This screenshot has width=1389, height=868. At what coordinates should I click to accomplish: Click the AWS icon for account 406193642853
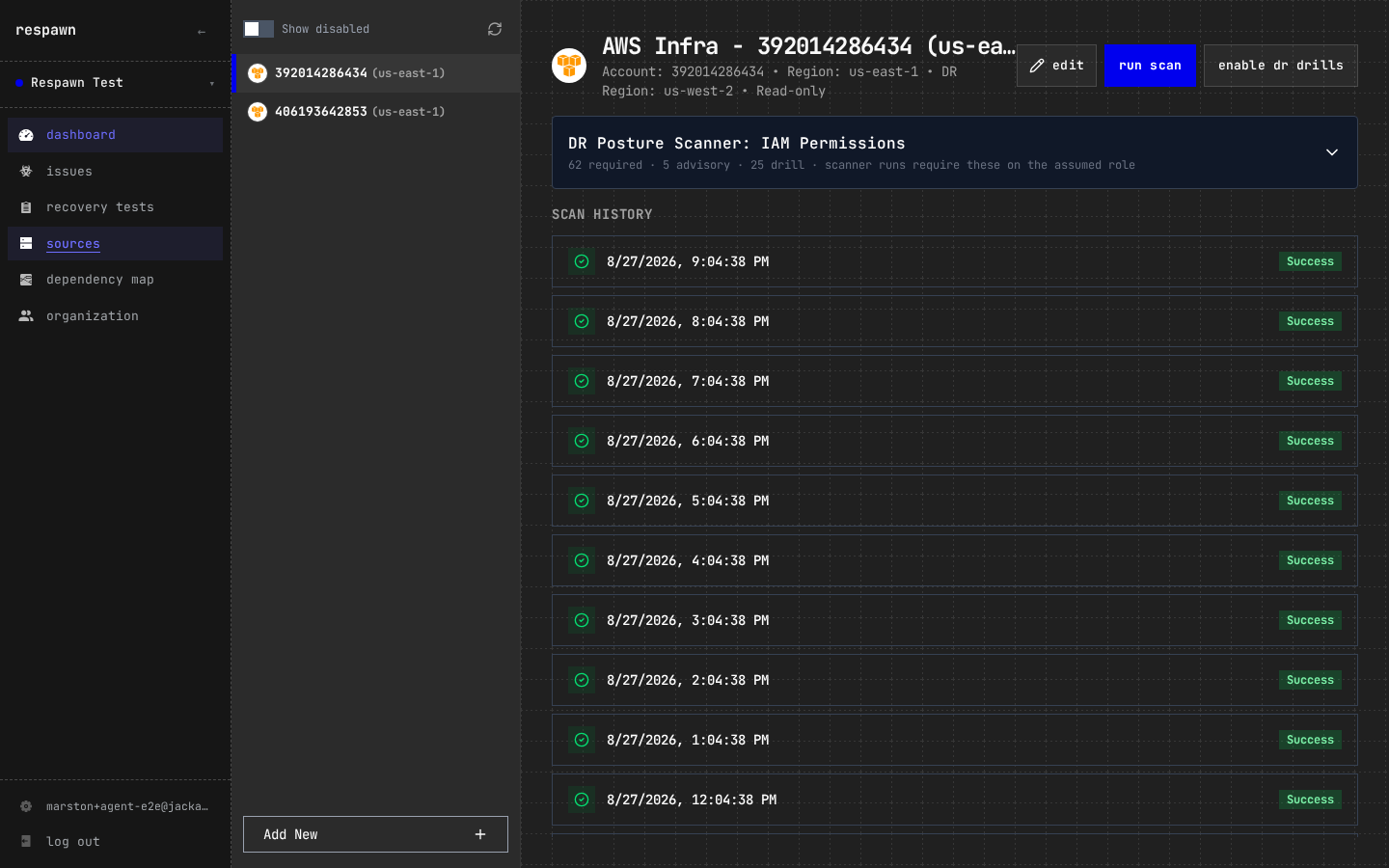(x=258, y=112)
